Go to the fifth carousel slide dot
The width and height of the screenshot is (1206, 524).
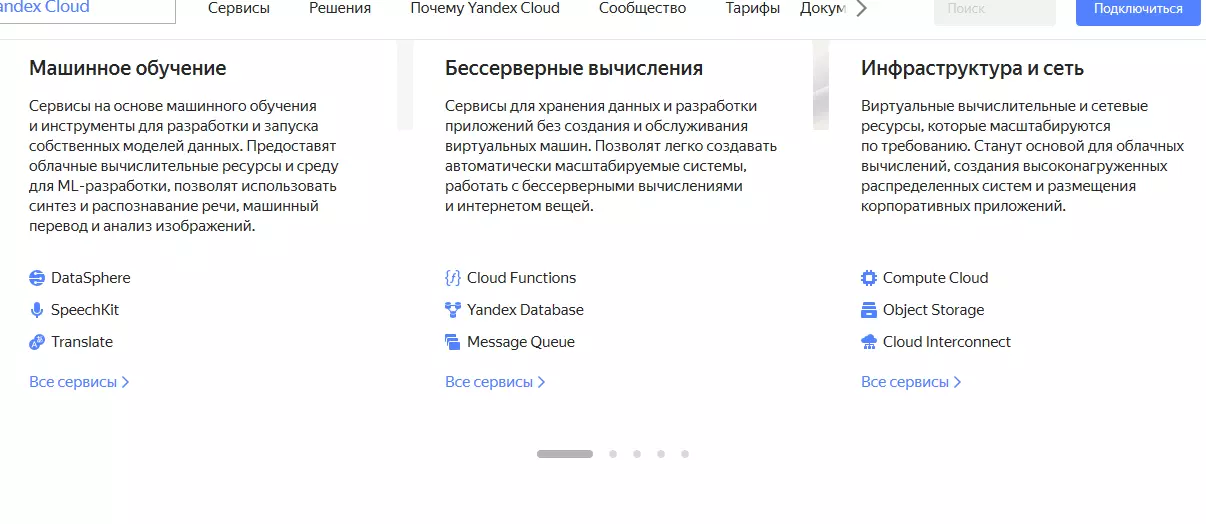pos(685,454)
